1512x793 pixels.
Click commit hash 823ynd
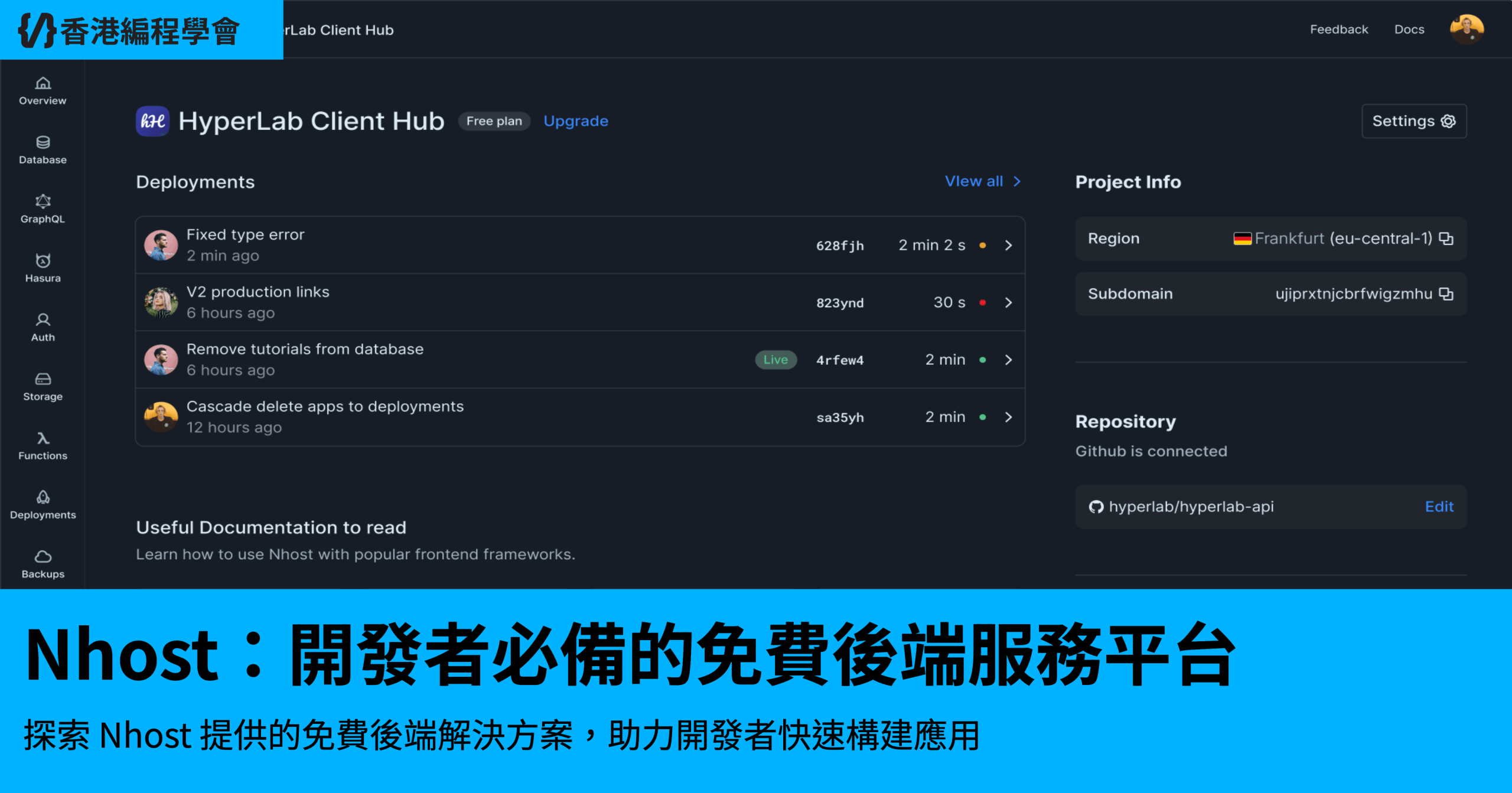[840, 303]
